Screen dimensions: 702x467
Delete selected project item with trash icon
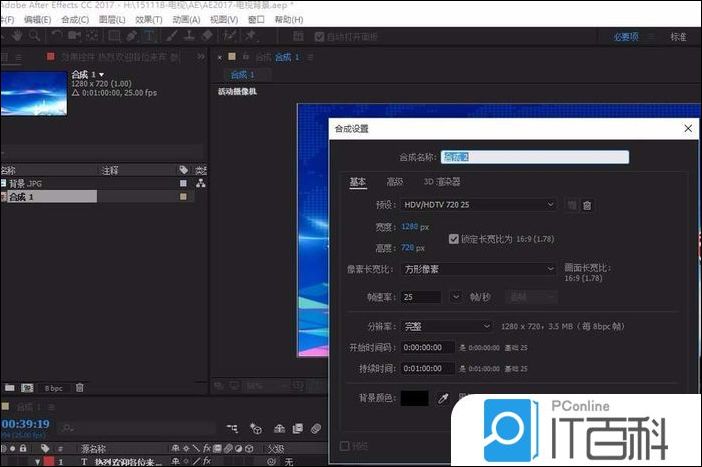click(x=80, y=387)
